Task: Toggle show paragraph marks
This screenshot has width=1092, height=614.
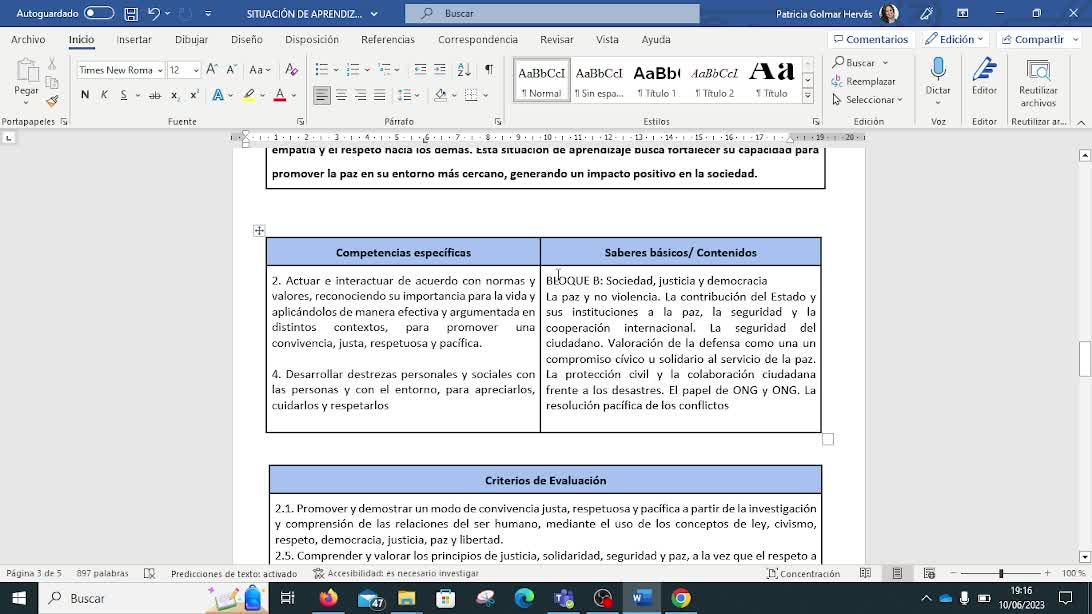Action: [x=489, y=70]
